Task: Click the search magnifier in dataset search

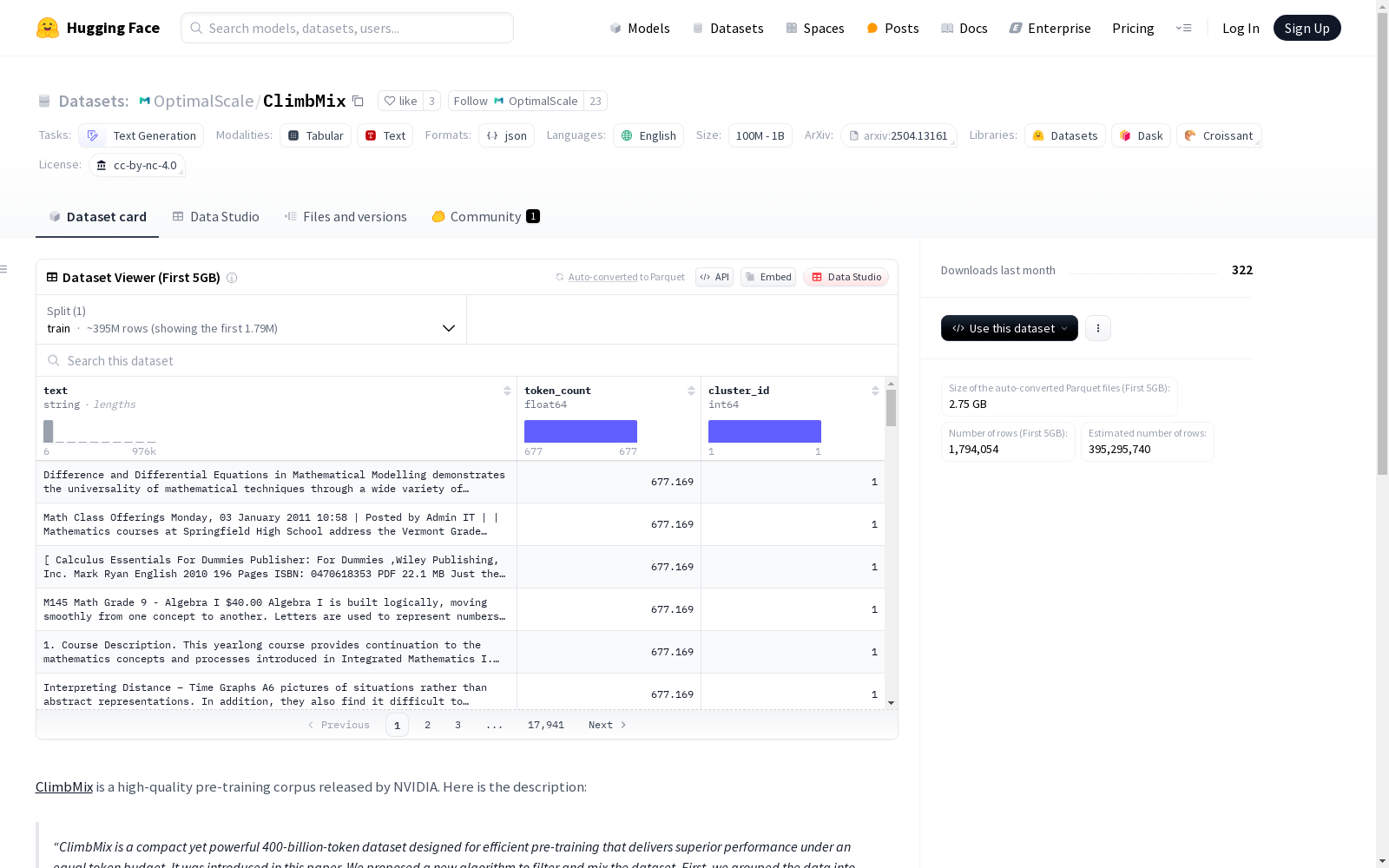Action: click(54, 360)
